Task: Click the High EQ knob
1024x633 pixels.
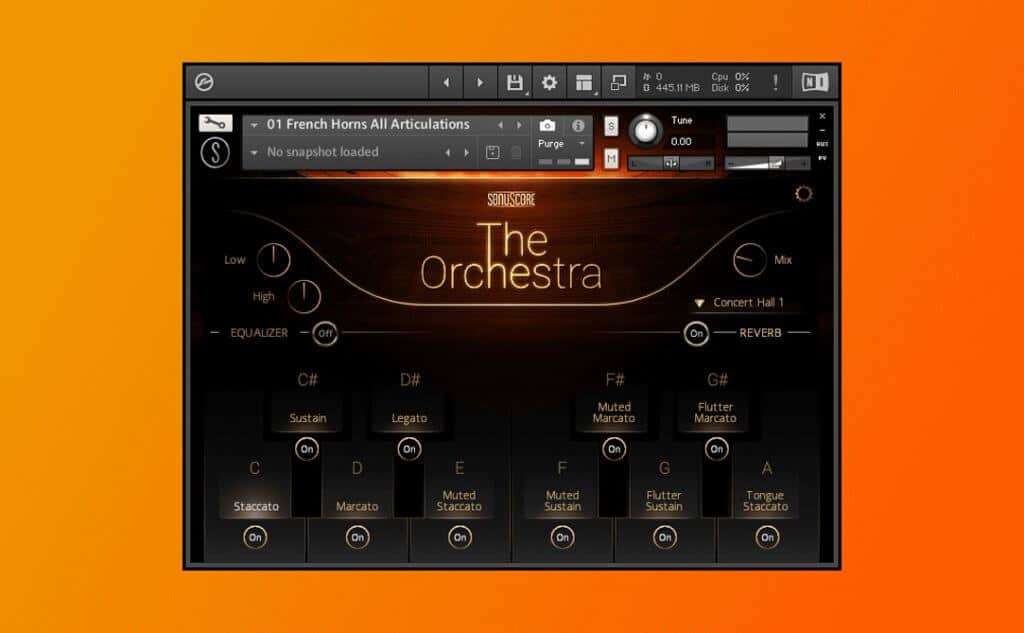Action: click(304, 297)
